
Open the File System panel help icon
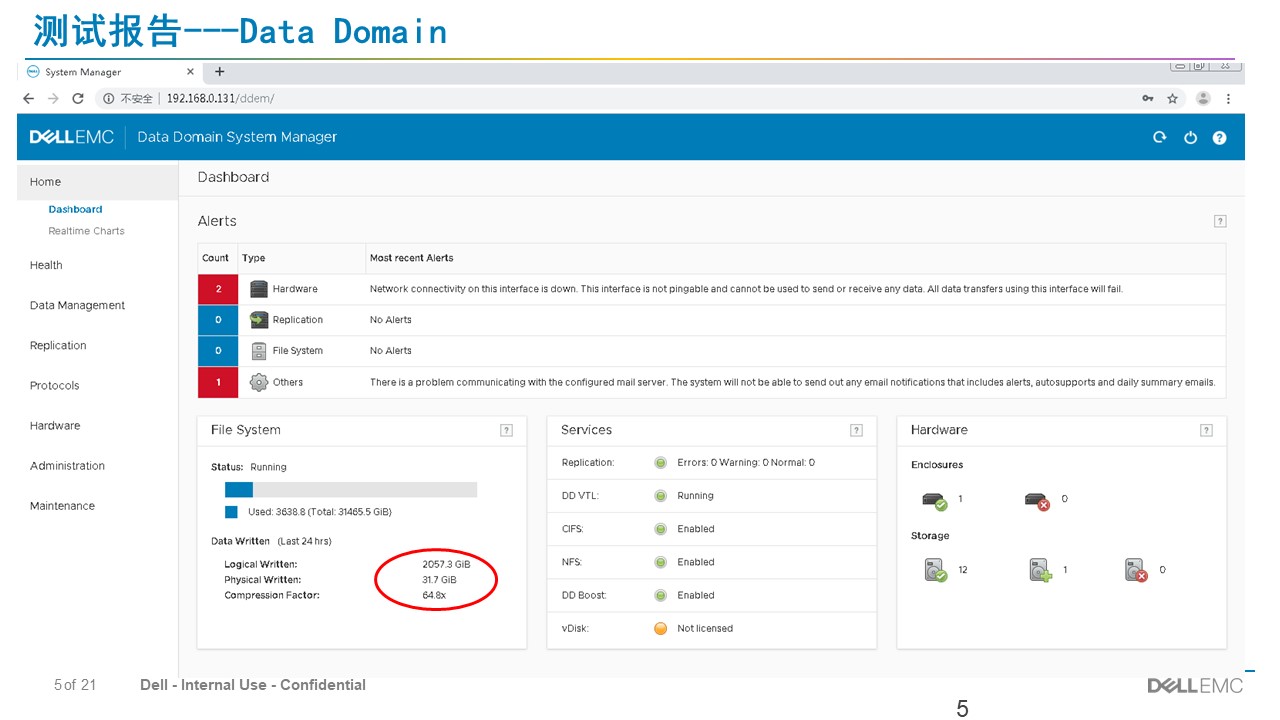(506, 430)
